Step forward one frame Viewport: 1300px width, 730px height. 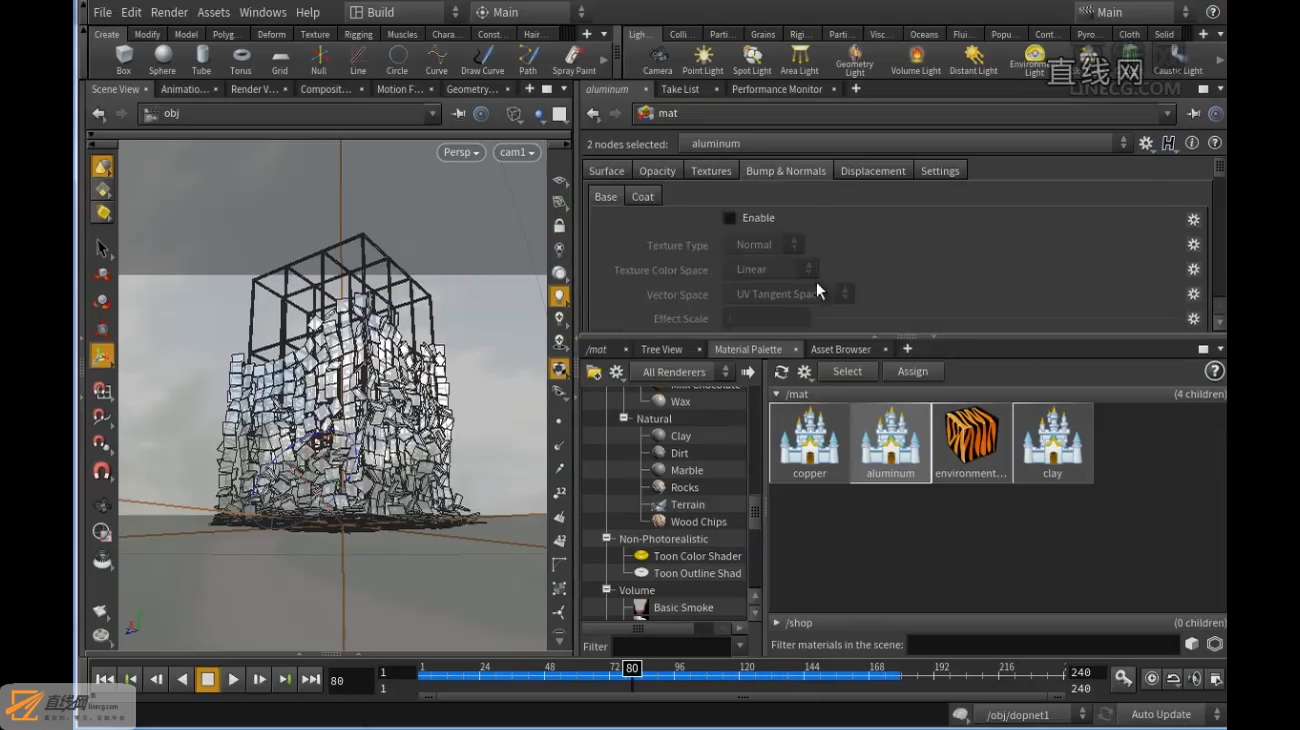pos(259,680)
